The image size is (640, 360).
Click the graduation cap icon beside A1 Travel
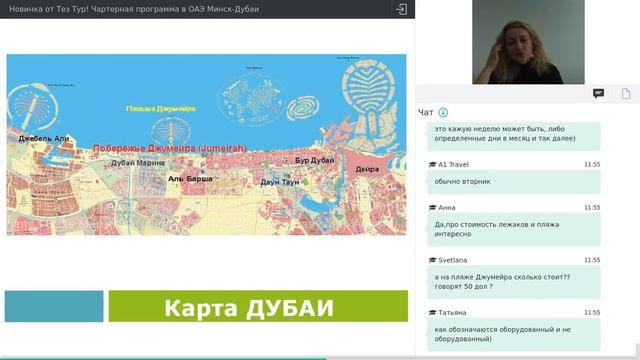point(432,164)
